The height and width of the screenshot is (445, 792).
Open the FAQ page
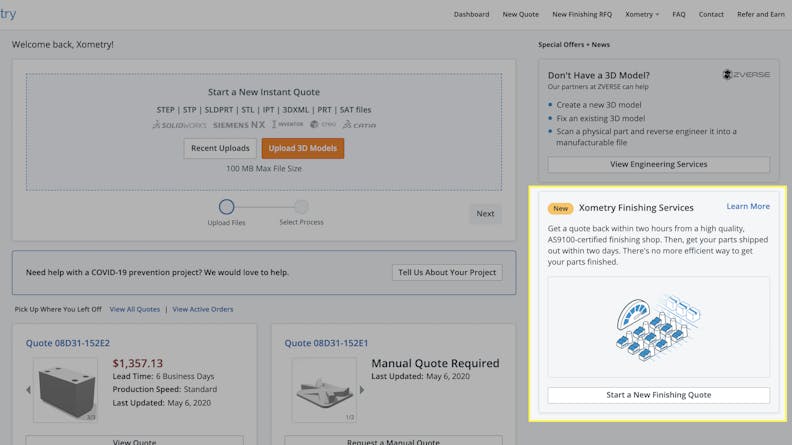pos(679,14)
